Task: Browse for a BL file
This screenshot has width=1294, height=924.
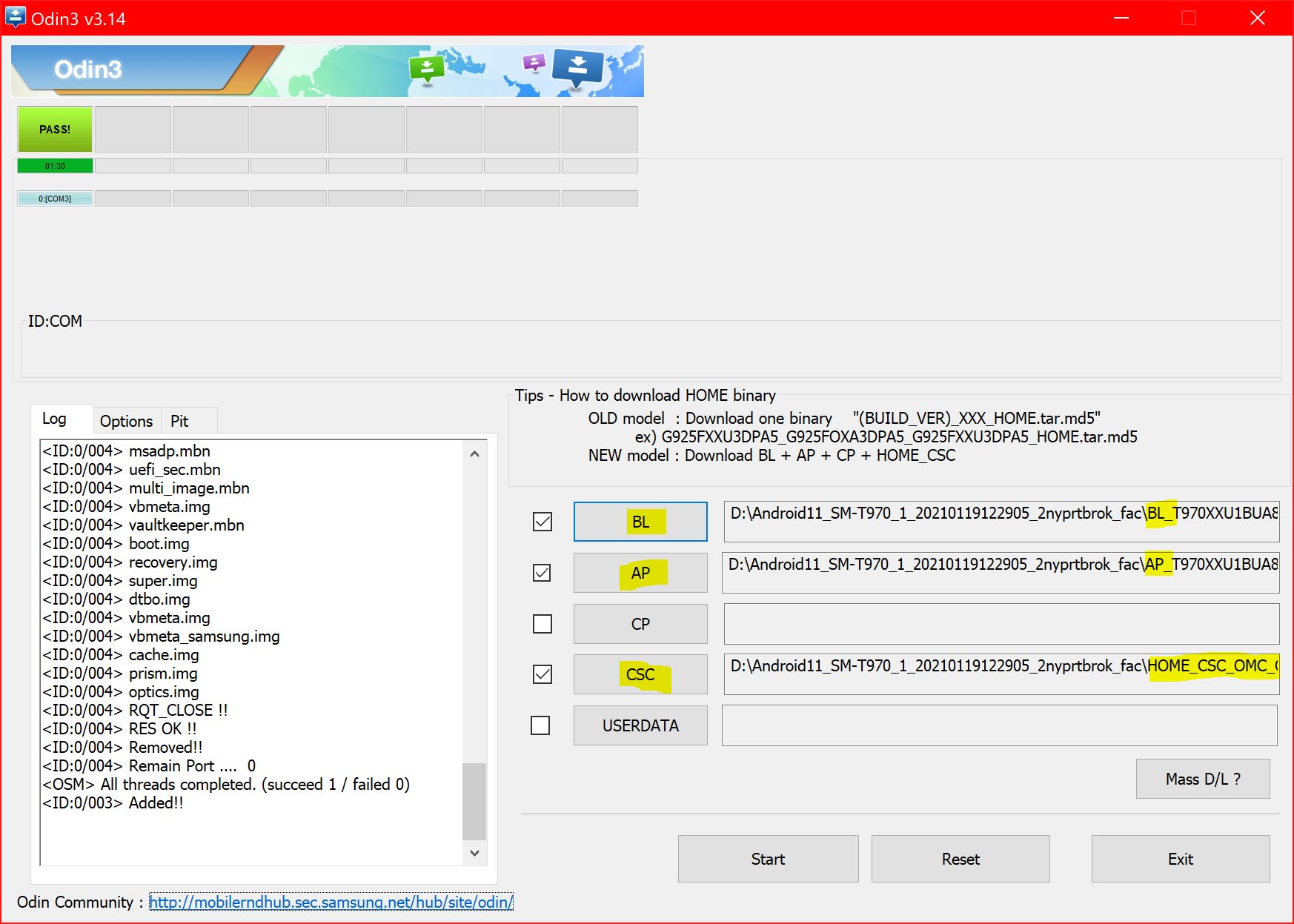Action: (x=640, y=522)
